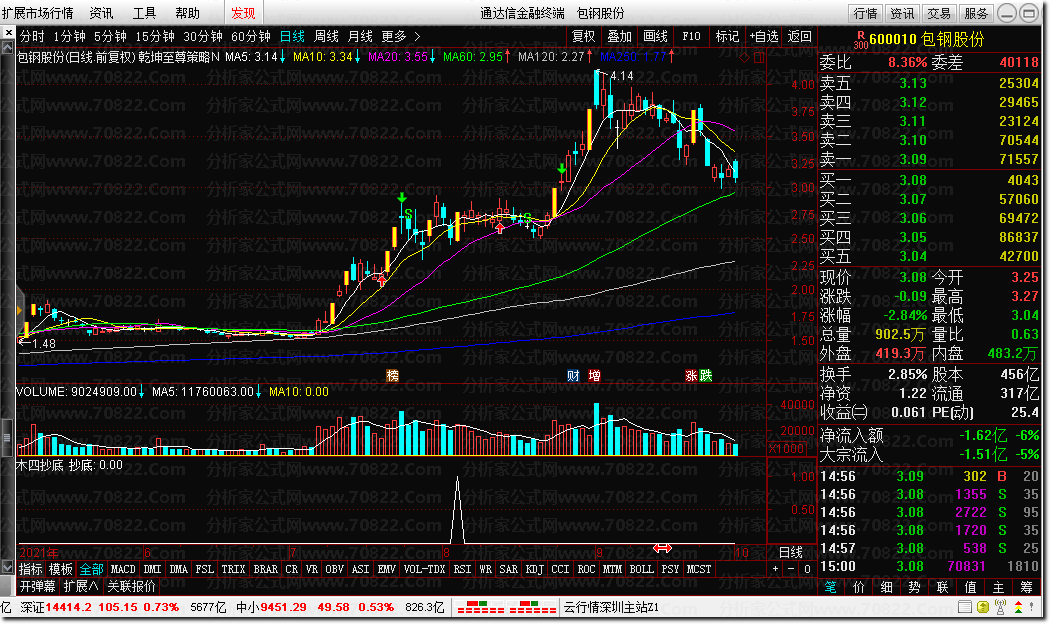The image size is (1052, 625).
Task: Click the plus zoom-in button near 日线
Action: pyautogui.click(x=776, y=569)
